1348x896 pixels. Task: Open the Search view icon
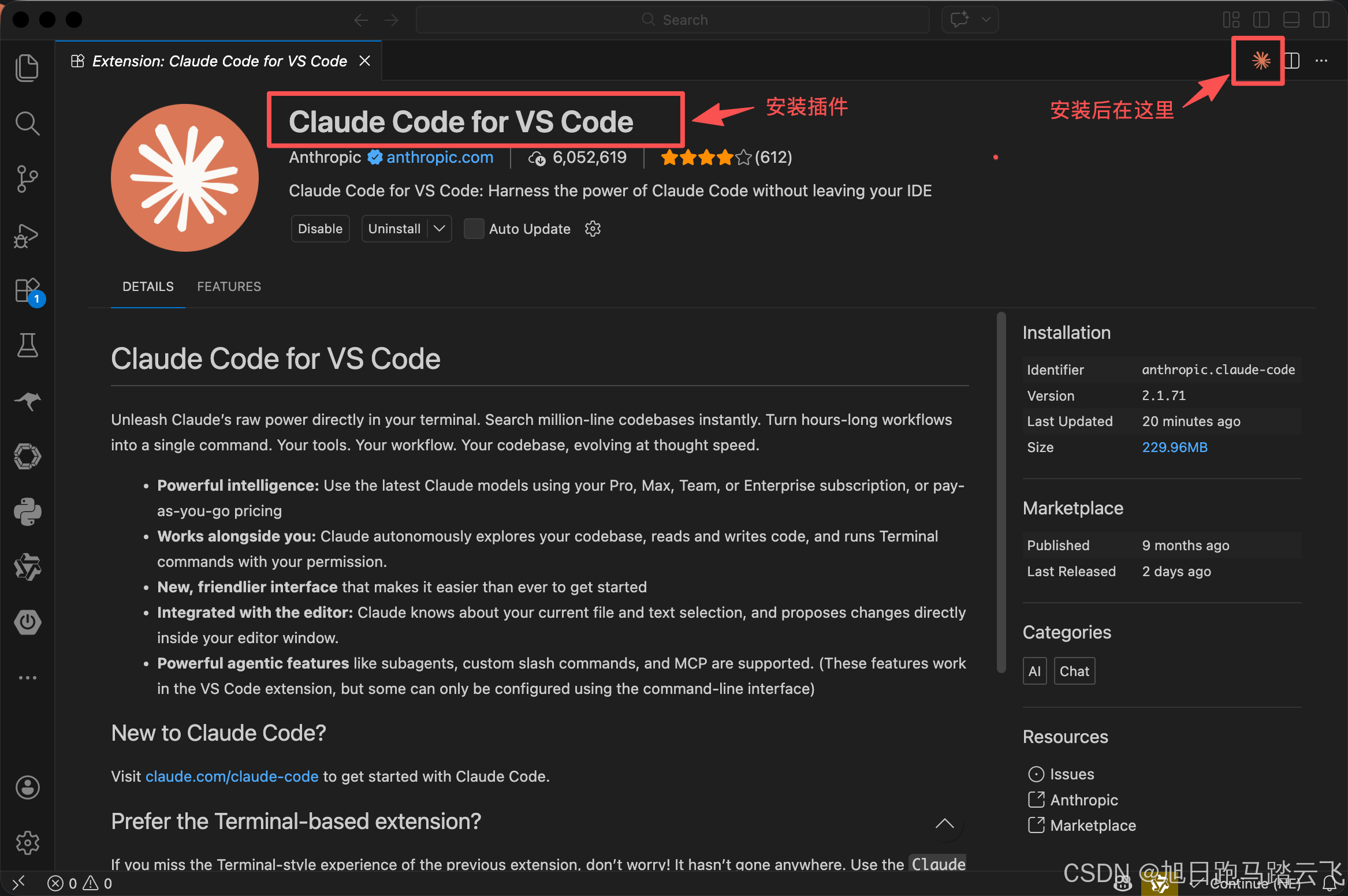coord(27,124)
